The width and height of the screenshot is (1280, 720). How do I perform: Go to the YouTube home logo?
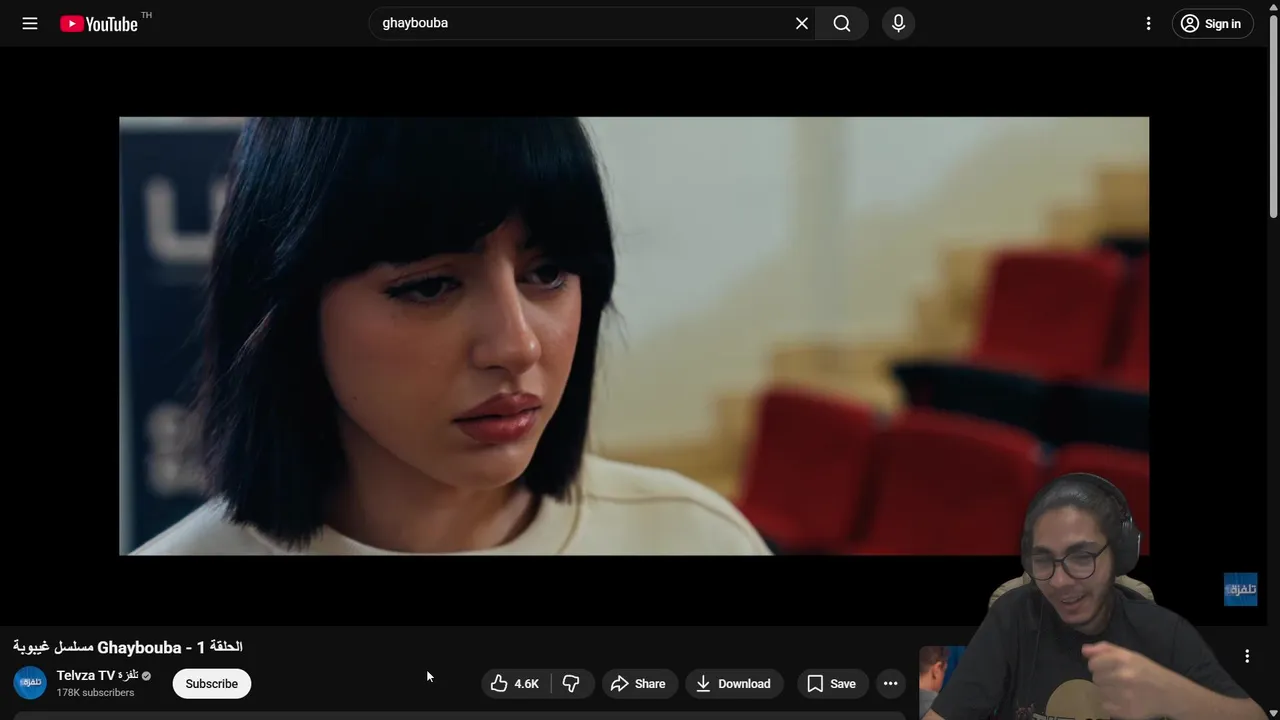98,24
